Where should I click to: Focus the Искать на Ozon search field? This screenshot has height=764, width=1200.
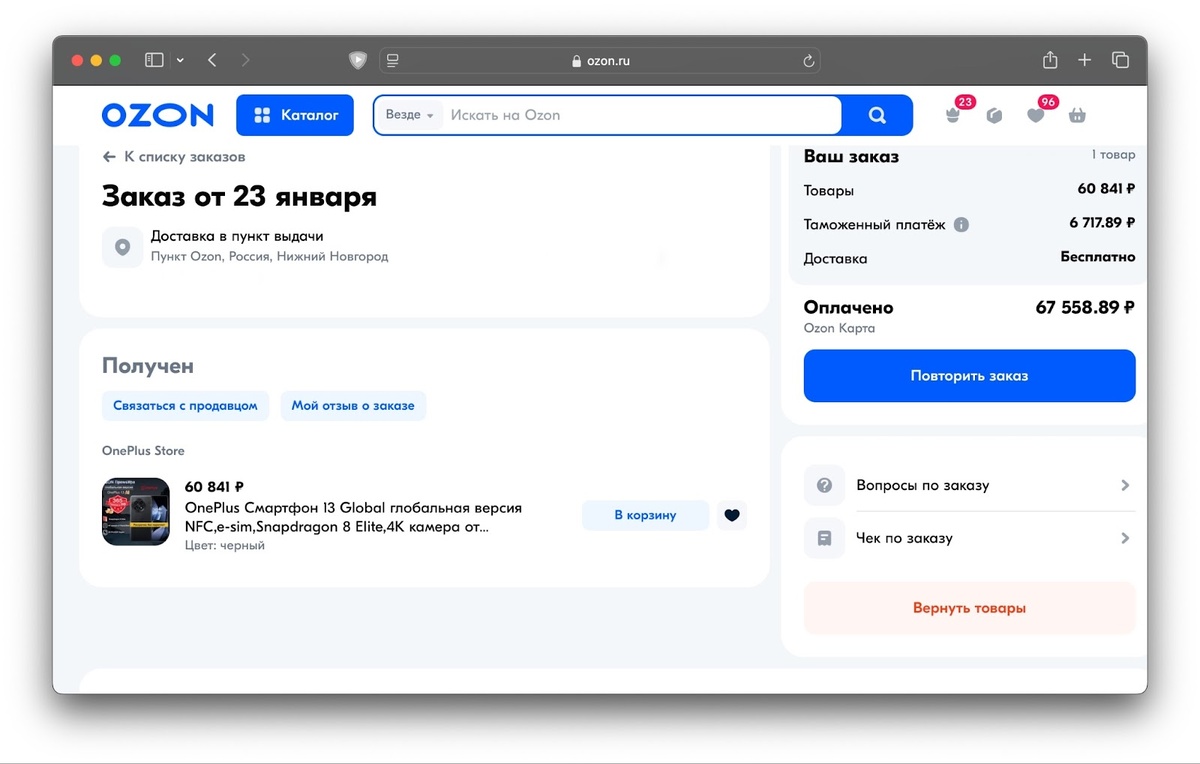coord(640,115)
